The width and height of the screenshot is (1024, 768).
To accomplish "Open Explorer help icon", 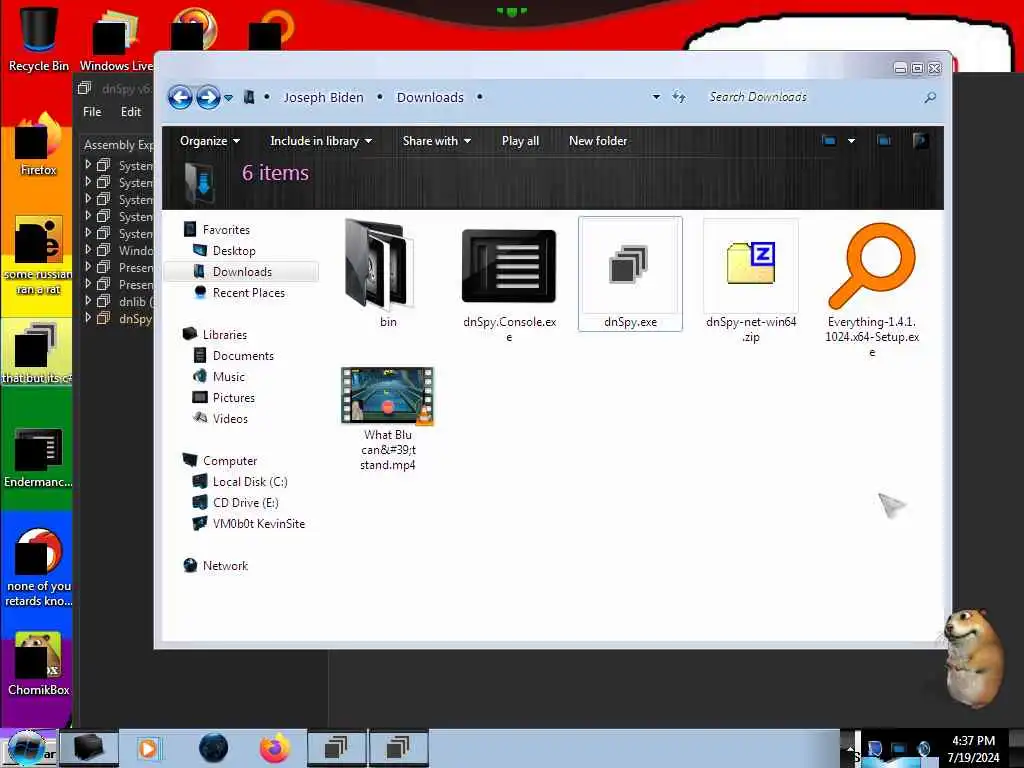I will pos(920,140).
